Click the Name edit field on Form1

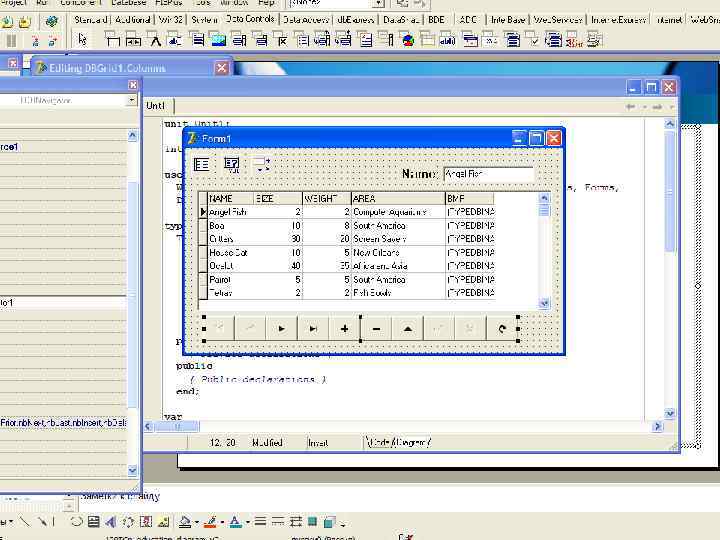coord(488,174)
